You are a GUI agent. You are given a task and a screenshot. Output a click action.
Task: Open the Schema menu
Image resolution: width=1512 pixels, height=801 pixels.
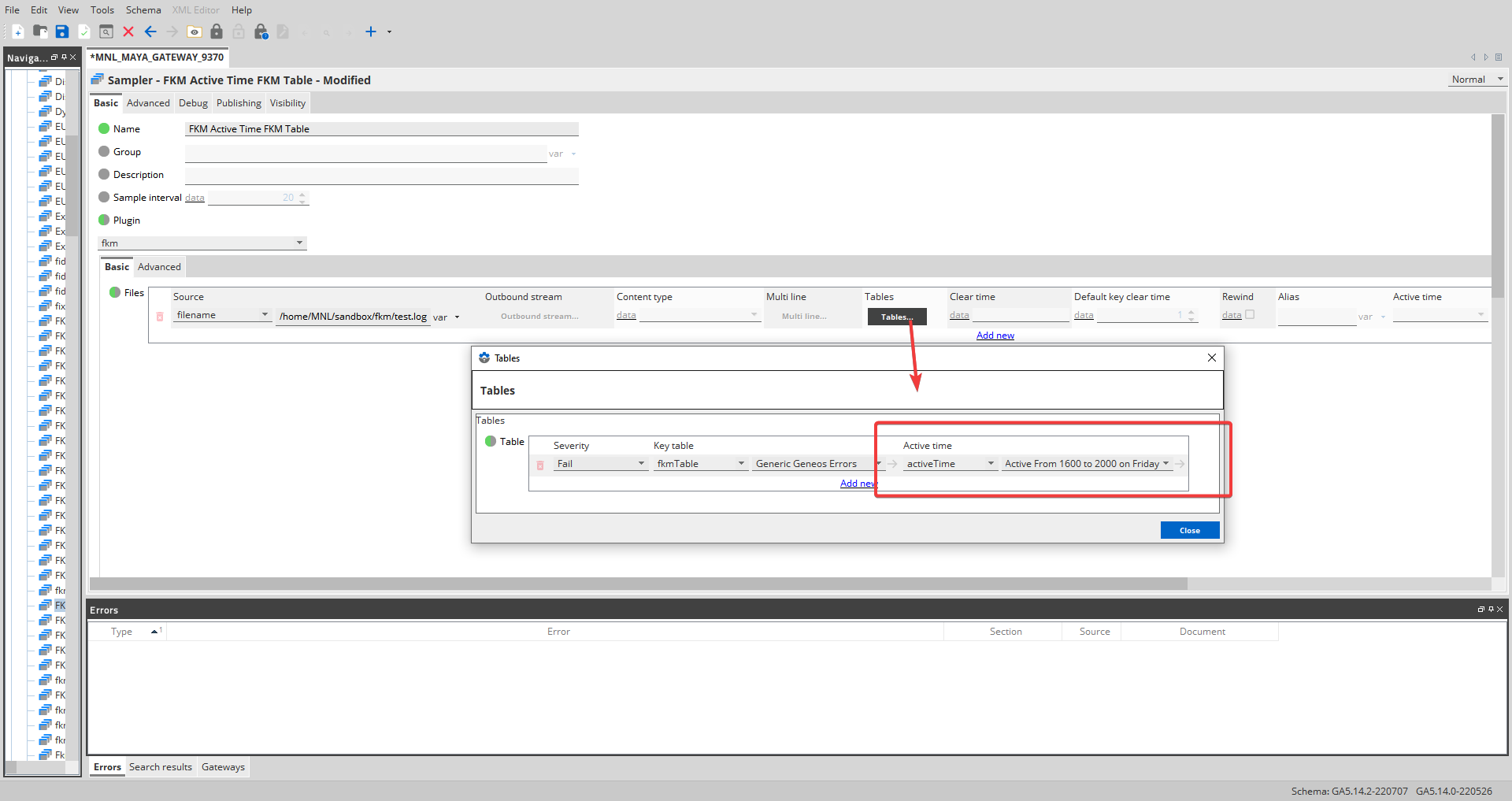pyautogui.click(x=143, y=9)
